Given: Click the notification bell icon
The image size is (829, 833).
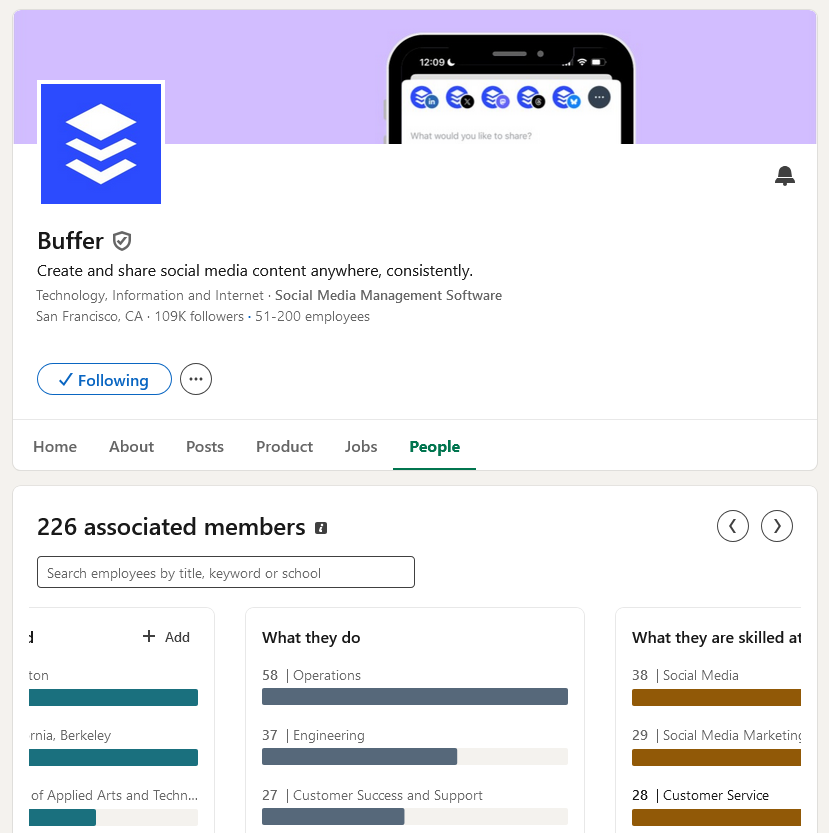Looking at the screenshot, I should click(x=784, y=176).
